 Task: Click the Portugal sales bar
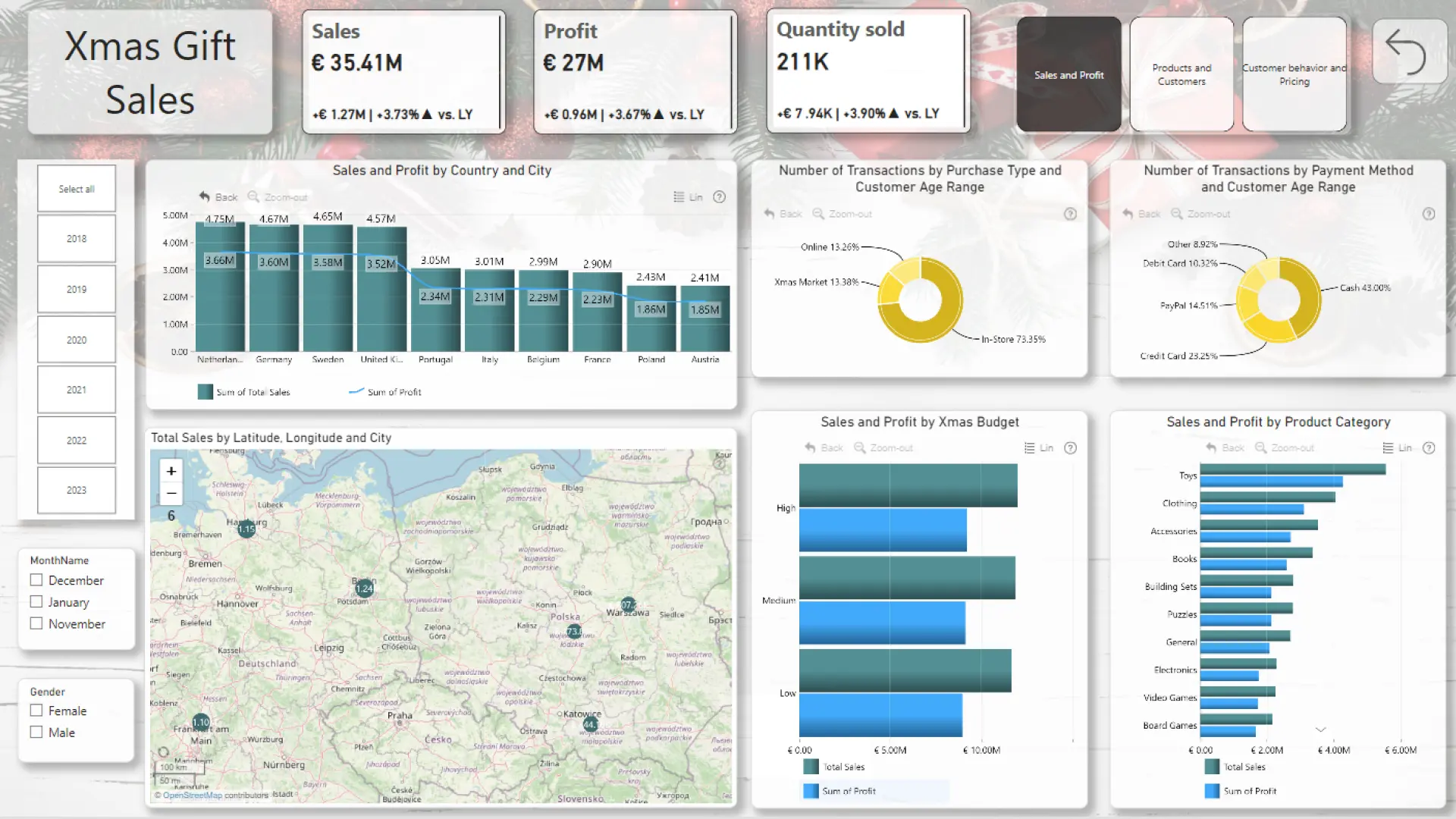point(436,310)
